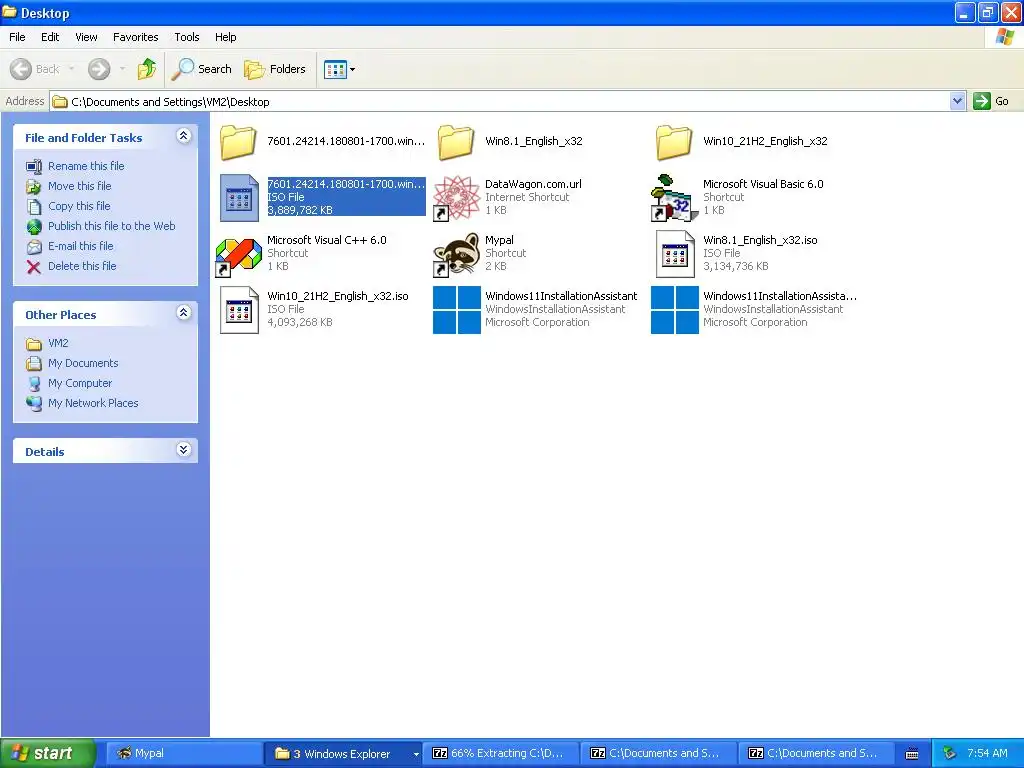1024x768 pixels.
Task: Click the Windows flag logo in the menu bar
Action: click(x=1004, y=37)
